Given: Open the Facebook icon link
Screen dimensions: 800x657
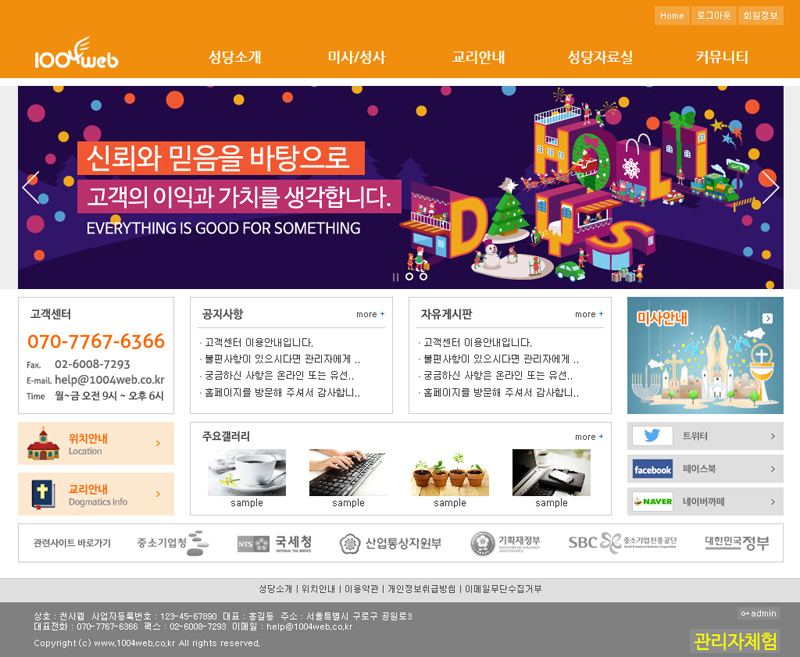Looking at the screenshot, I should coord(652,469).
